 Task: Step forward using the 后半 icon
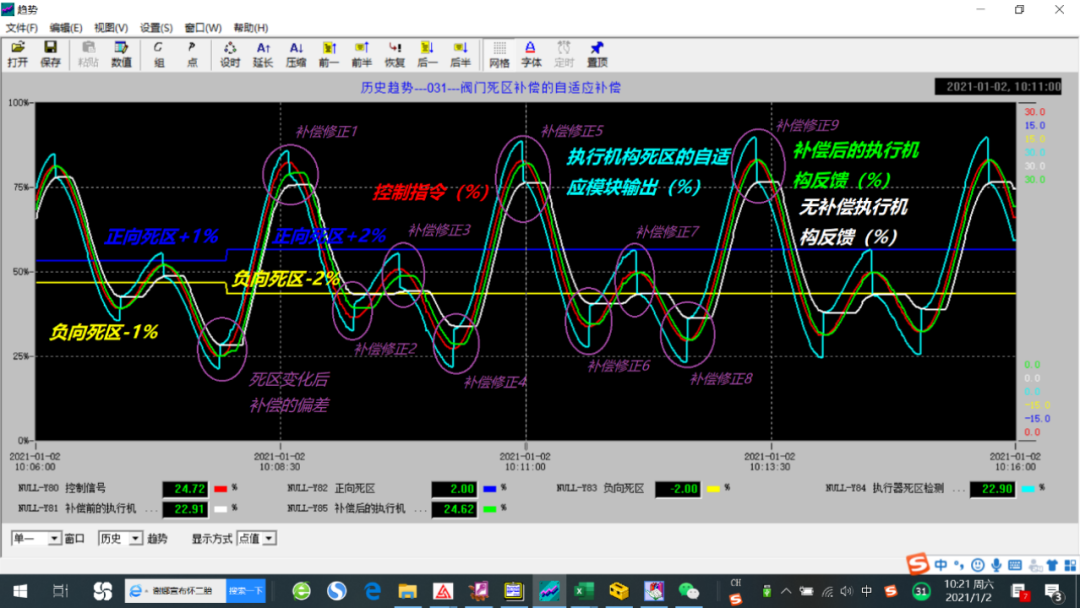(460, 54)
